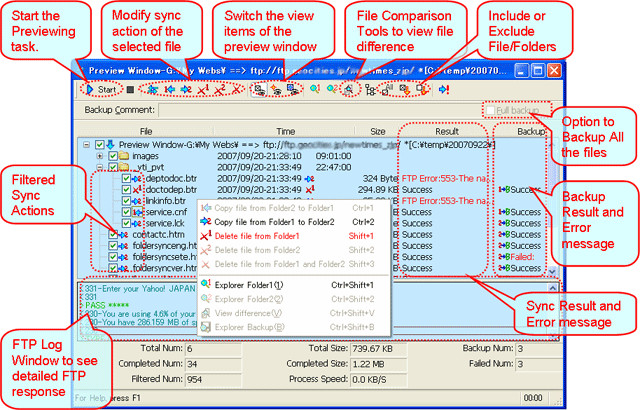Image resolution: width=640 pixels, height=410 pixels.
Task: Choose Copy file from Folder1 to Folder2
Action: point(293,222)
